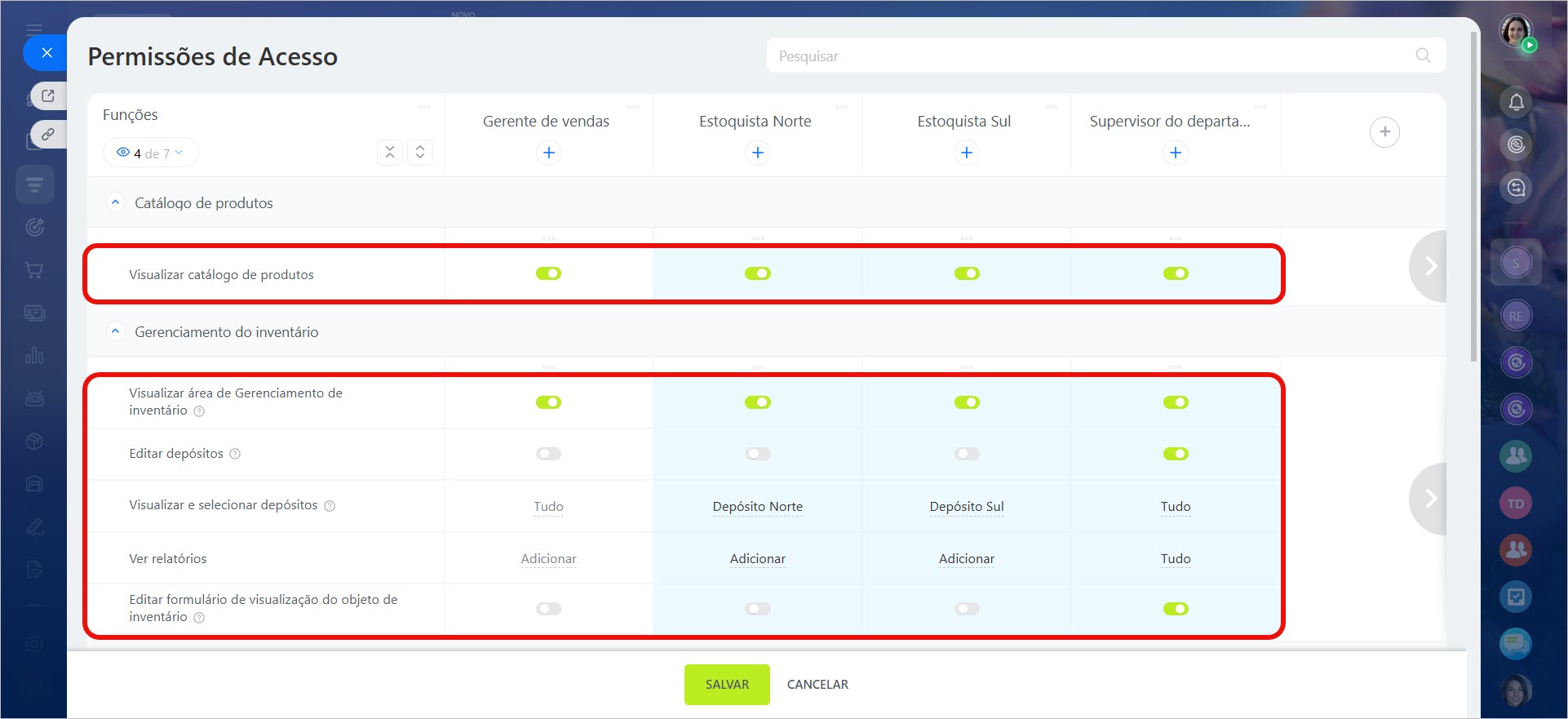Screen dimensions: 1568x719
Task: Collapse Catálogo de produtos section
Action: [x=116, y=202]
